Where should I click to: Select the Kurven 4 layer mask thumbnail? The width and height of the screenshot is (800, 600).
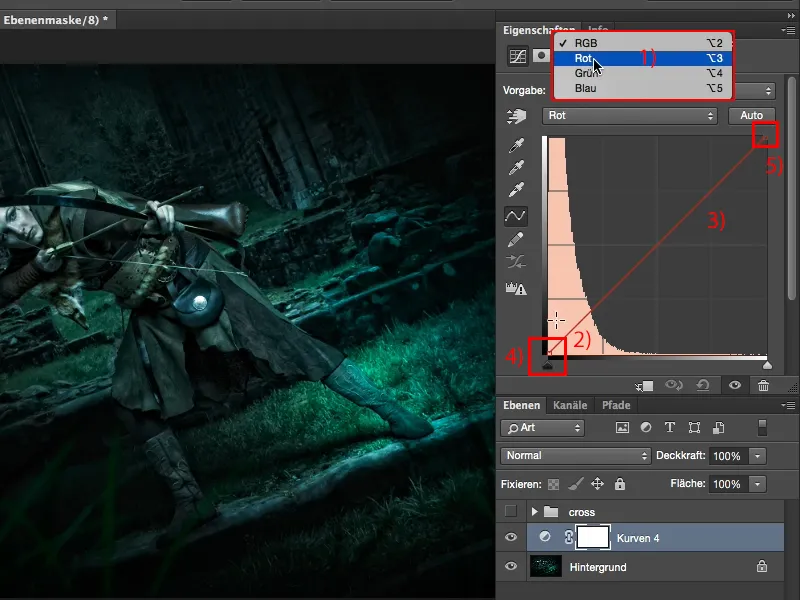592,537
